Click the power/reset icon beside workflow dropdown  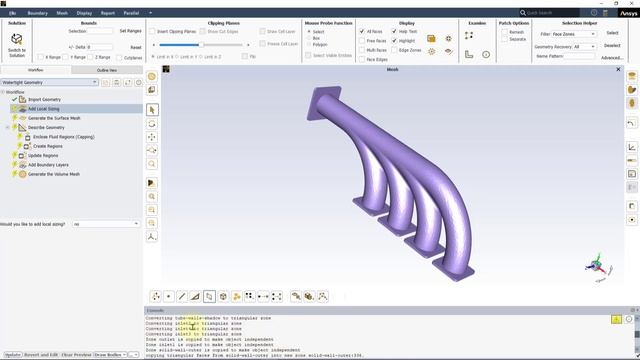point(138,82)
